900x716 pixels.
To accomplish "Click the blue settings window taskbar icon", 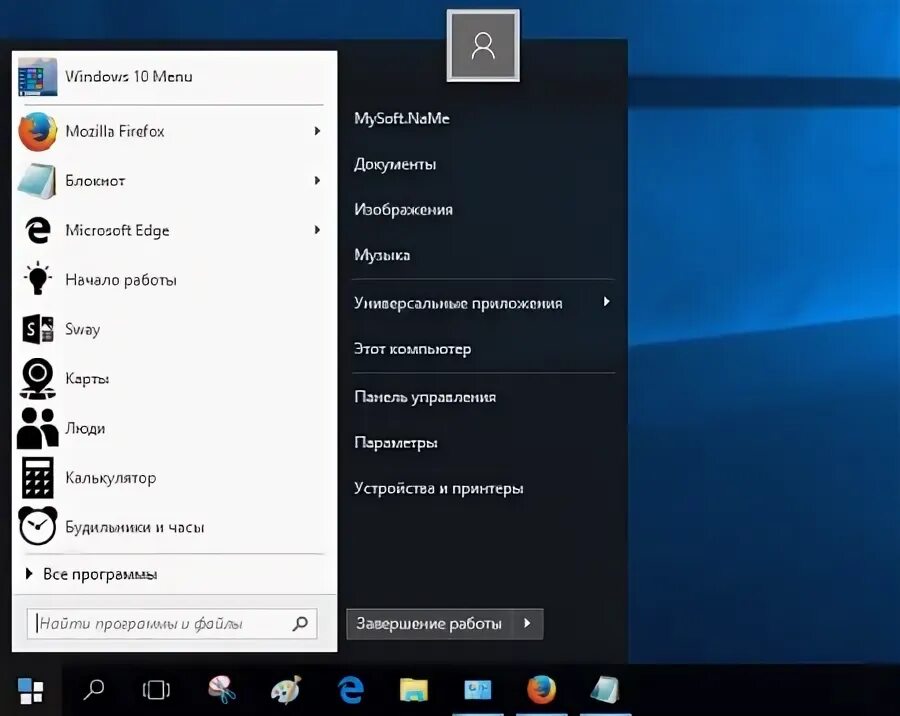I will [x=478, y=690].
